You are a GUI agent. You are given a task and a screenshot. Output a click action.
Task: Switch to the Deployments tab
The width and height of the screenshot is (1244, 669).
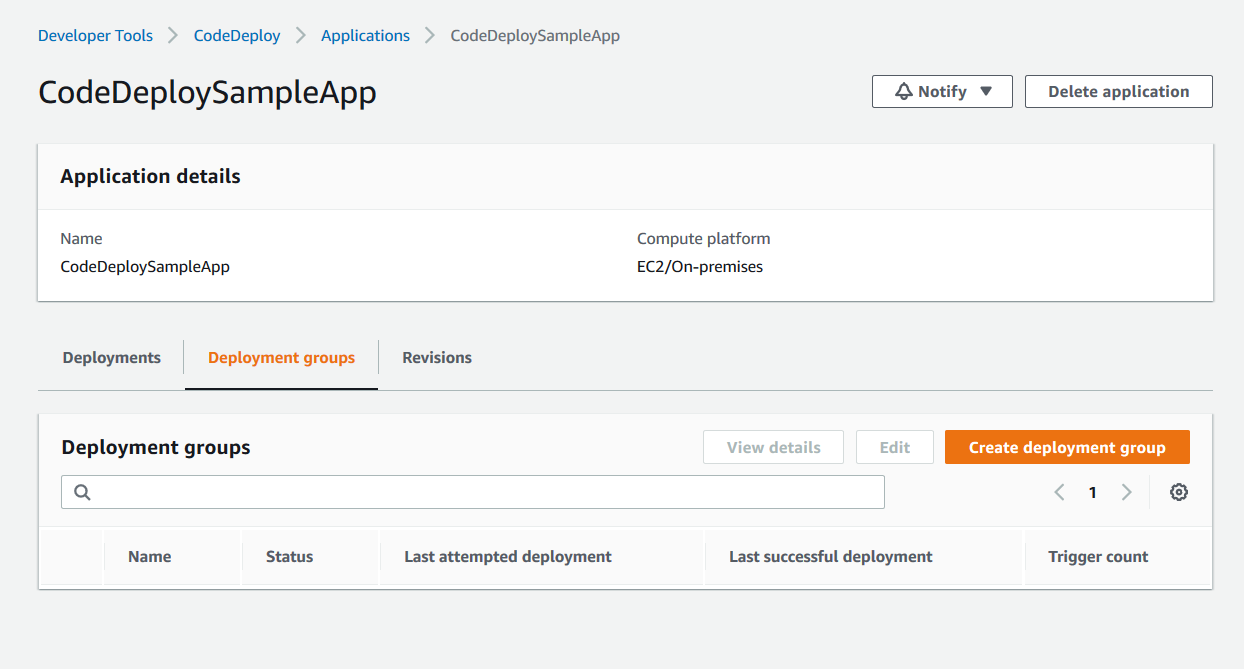pos(111,357)
